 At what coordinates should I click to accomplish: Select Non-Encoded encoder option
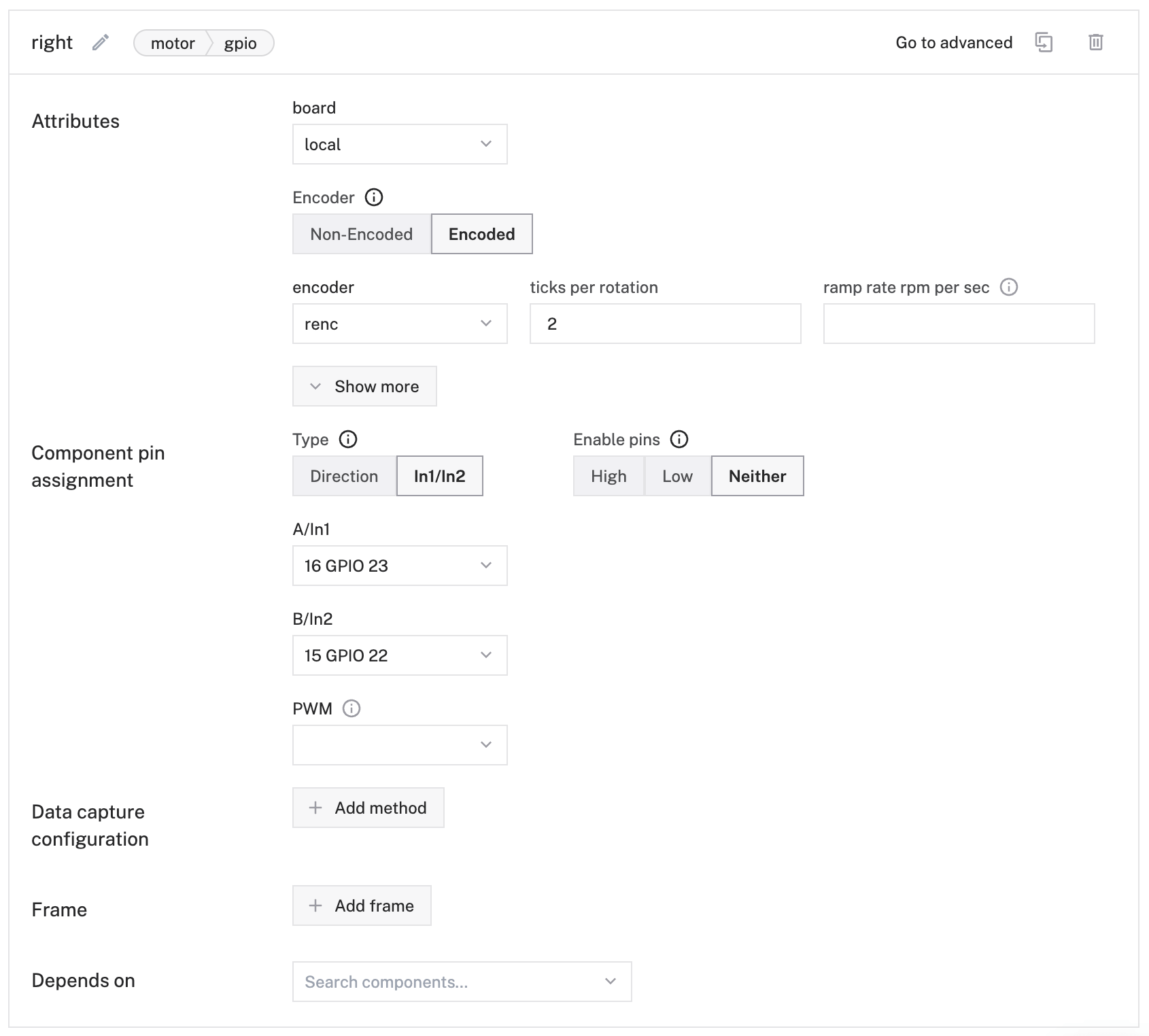pyautogui.click(x=362, y=234)
